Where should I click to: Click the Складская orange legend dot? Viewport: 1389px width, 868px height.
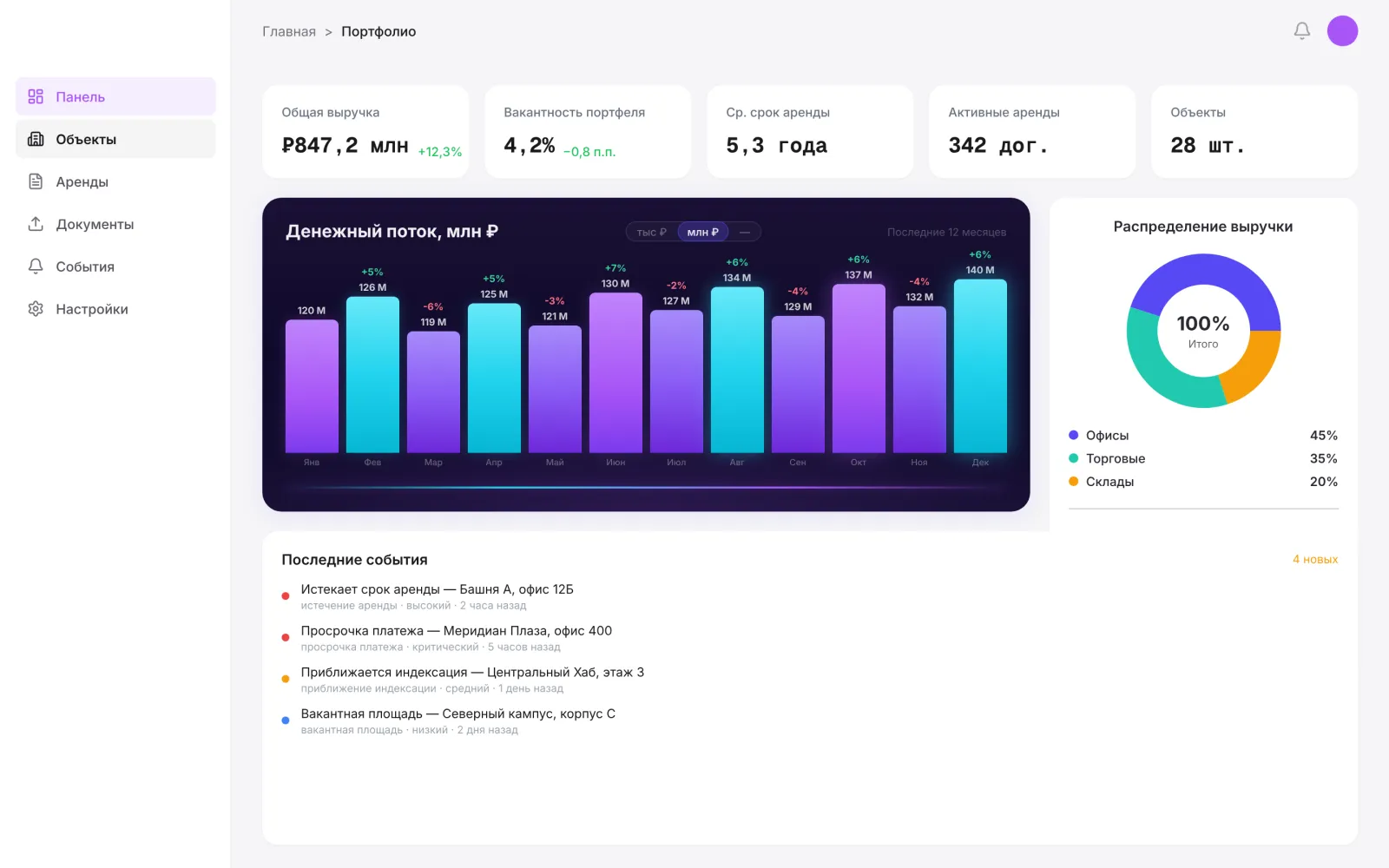[x=1074, y=481]
